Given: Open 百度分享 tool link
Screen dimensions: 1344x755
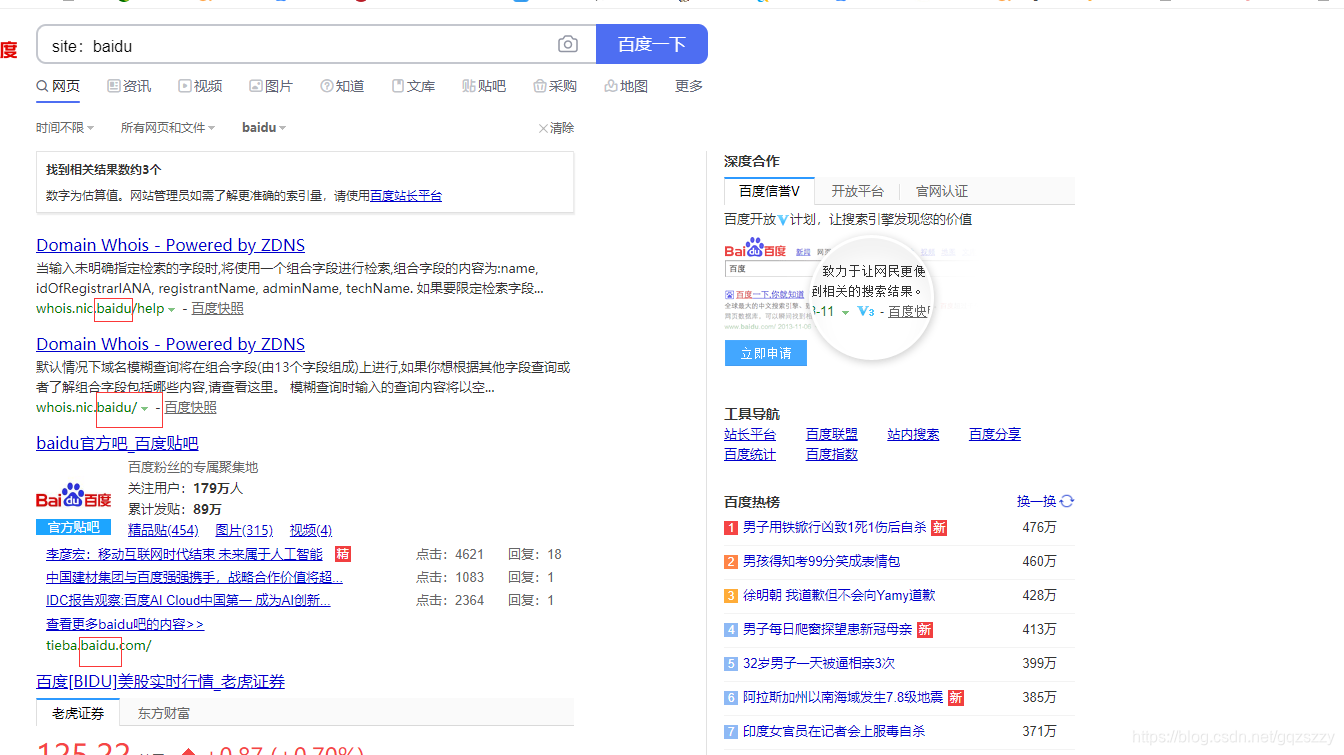Looking at the screenshot, I should (995, 434).
